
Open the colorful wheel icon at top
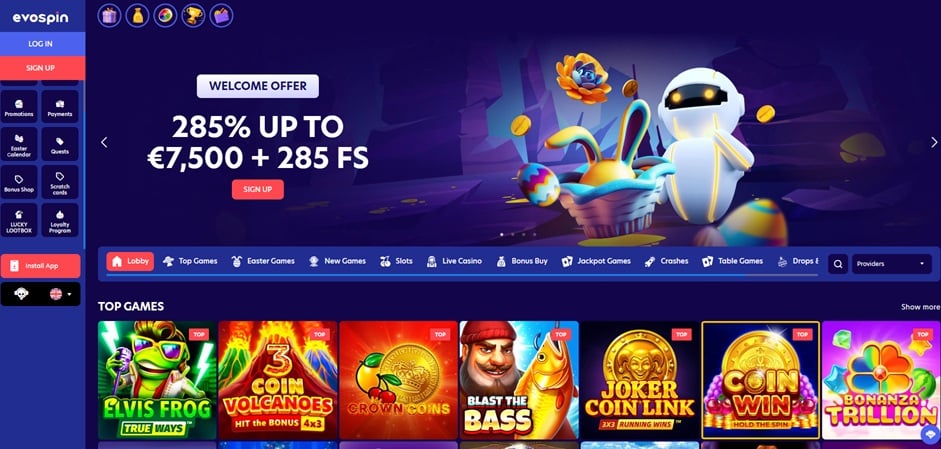(165, 16)
